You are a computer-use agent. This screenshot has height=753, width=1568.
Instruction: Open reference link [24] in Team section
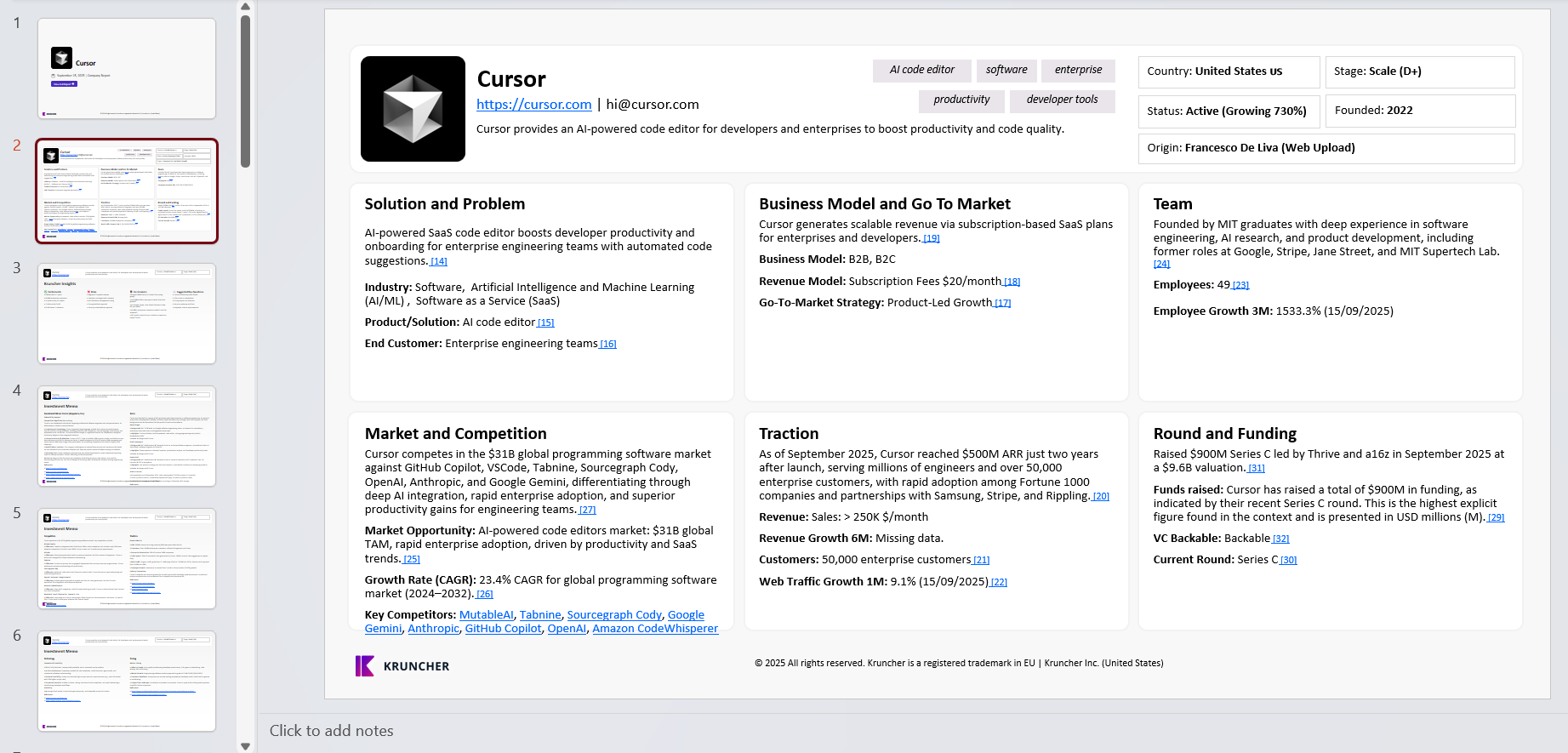coord(1162,265)
